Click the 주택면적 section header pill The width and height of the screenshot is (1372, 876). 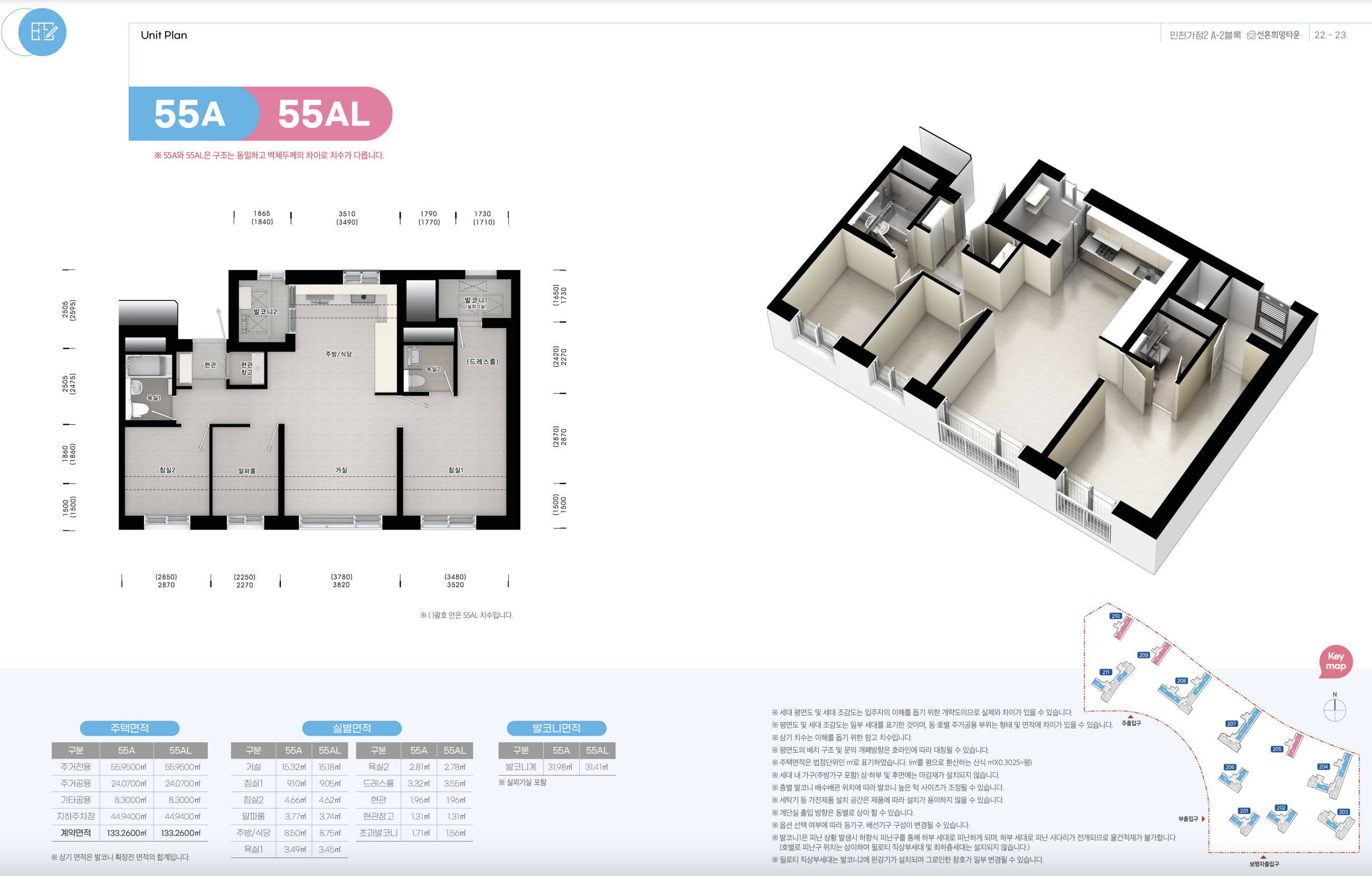click(x=130, y=728)
